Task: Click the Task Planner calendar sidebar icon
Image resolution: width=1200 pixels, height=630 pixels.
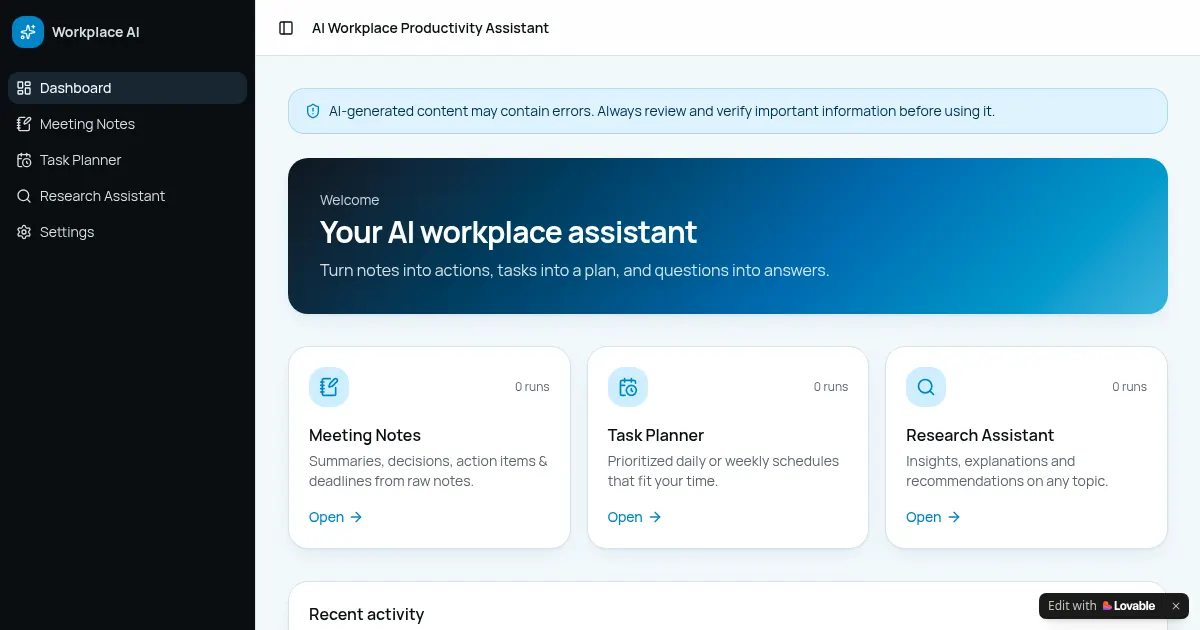Action: point(24,160)
